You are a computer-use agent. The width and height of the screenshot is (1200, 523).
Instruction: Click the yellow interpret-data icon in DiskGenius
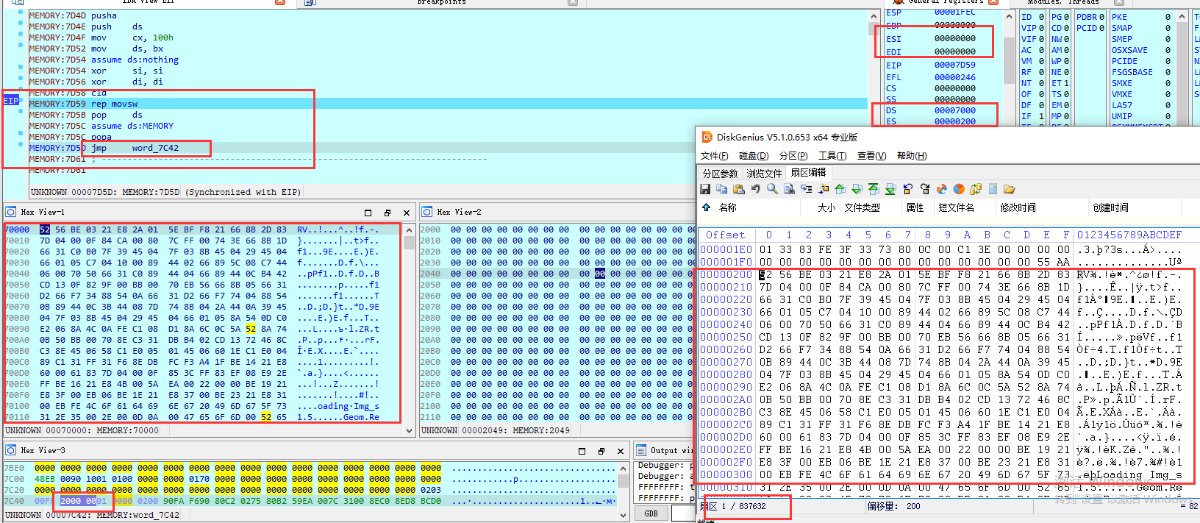click(976, 188)
